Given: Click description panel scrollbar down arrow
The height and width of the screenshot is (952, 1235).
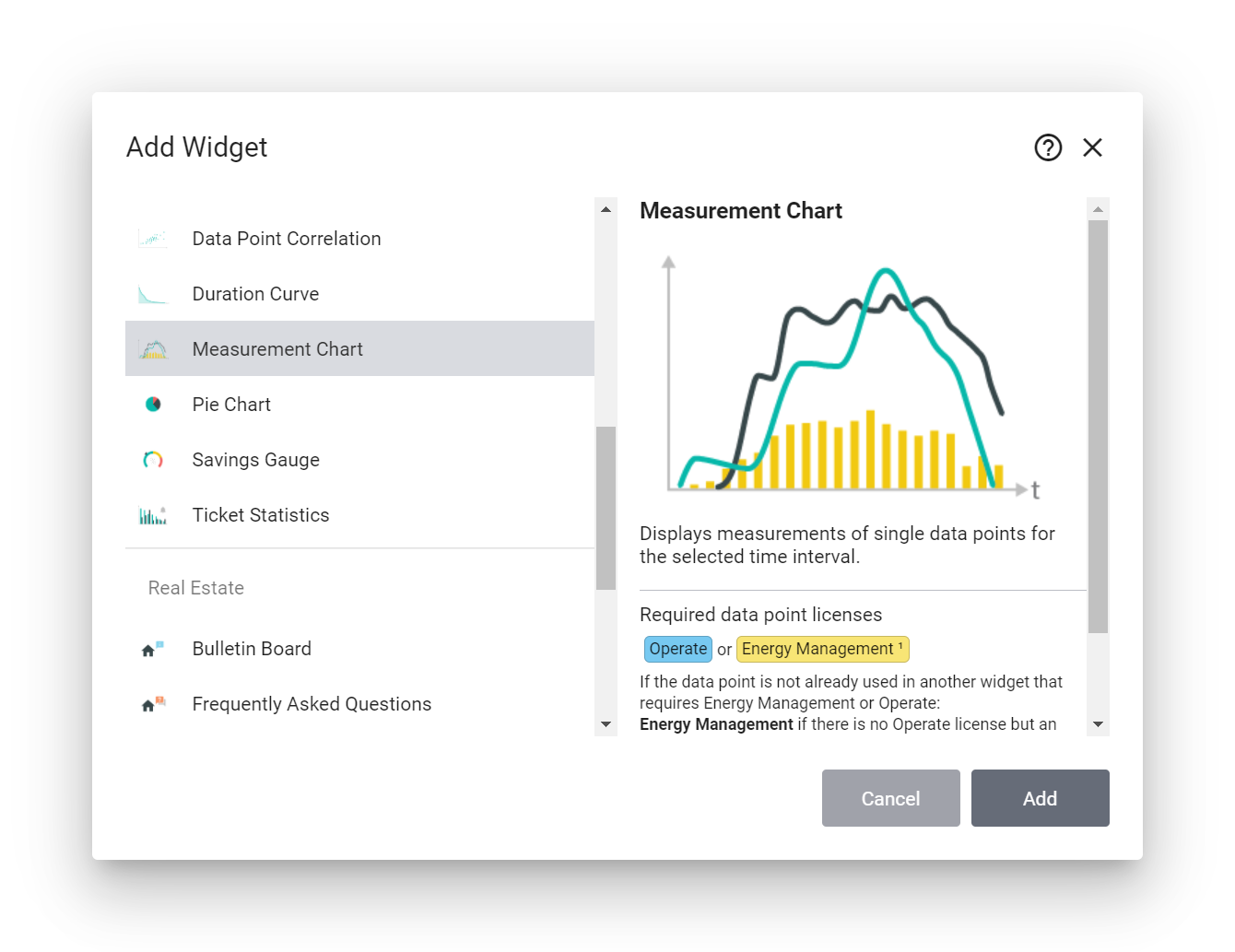Looking at the screenshot, I should tap(1098, 724).
